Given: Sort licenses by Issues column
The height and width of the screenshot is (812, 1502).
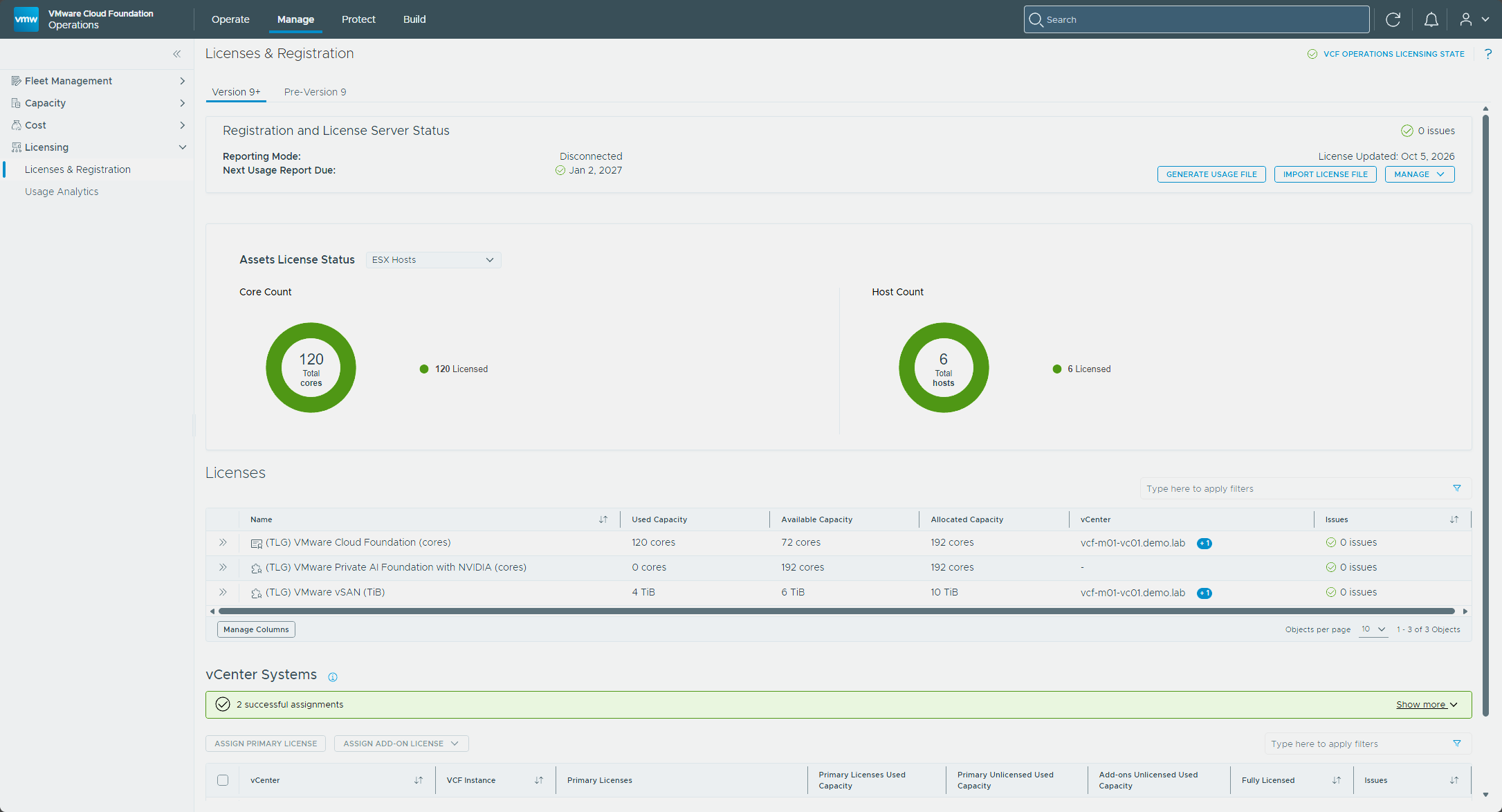Looking at the screenshot, I should click(1454, 519).
